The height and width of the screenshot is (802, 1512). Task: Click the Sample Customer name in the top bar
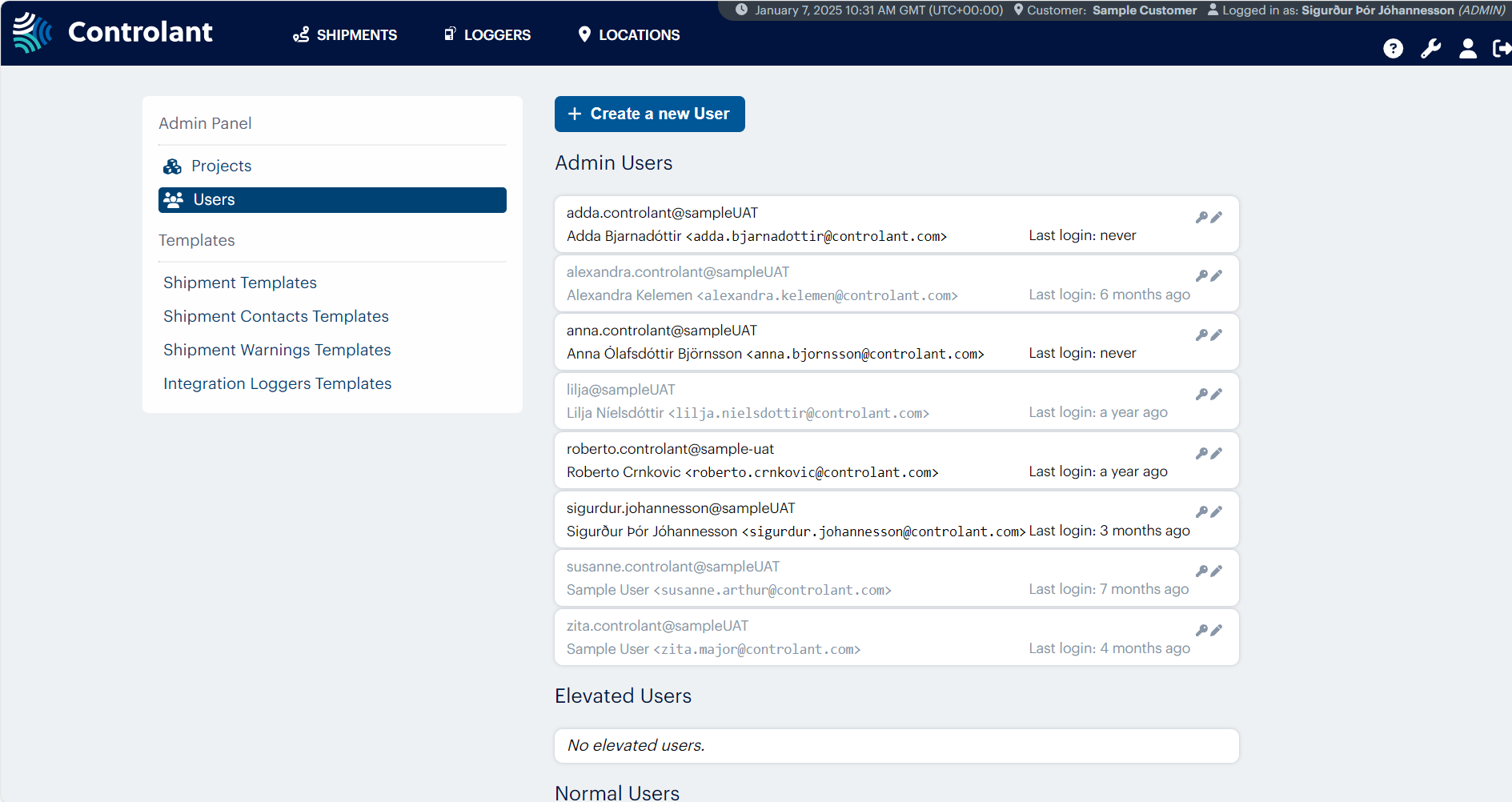pyautogui.click(x=1145, y=10)
